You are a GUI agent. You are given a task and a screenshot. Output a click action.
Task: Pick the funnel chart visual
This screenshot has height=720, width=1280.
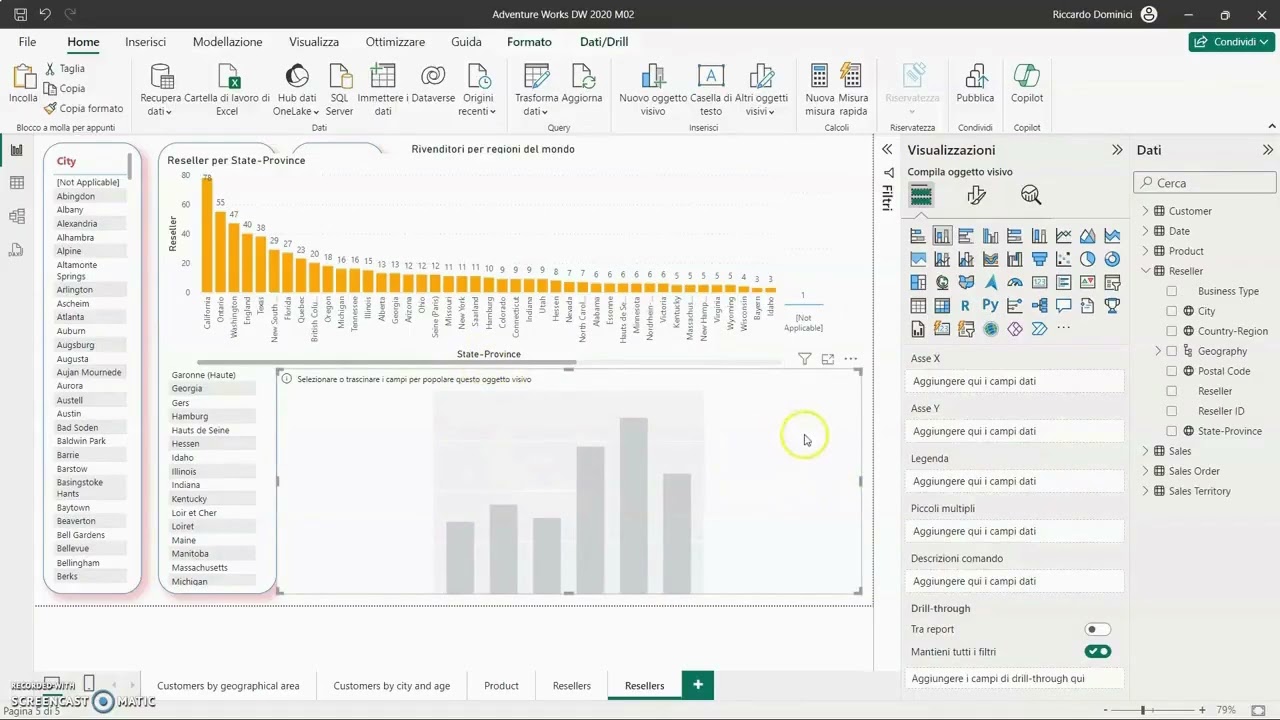(1039, 259)
